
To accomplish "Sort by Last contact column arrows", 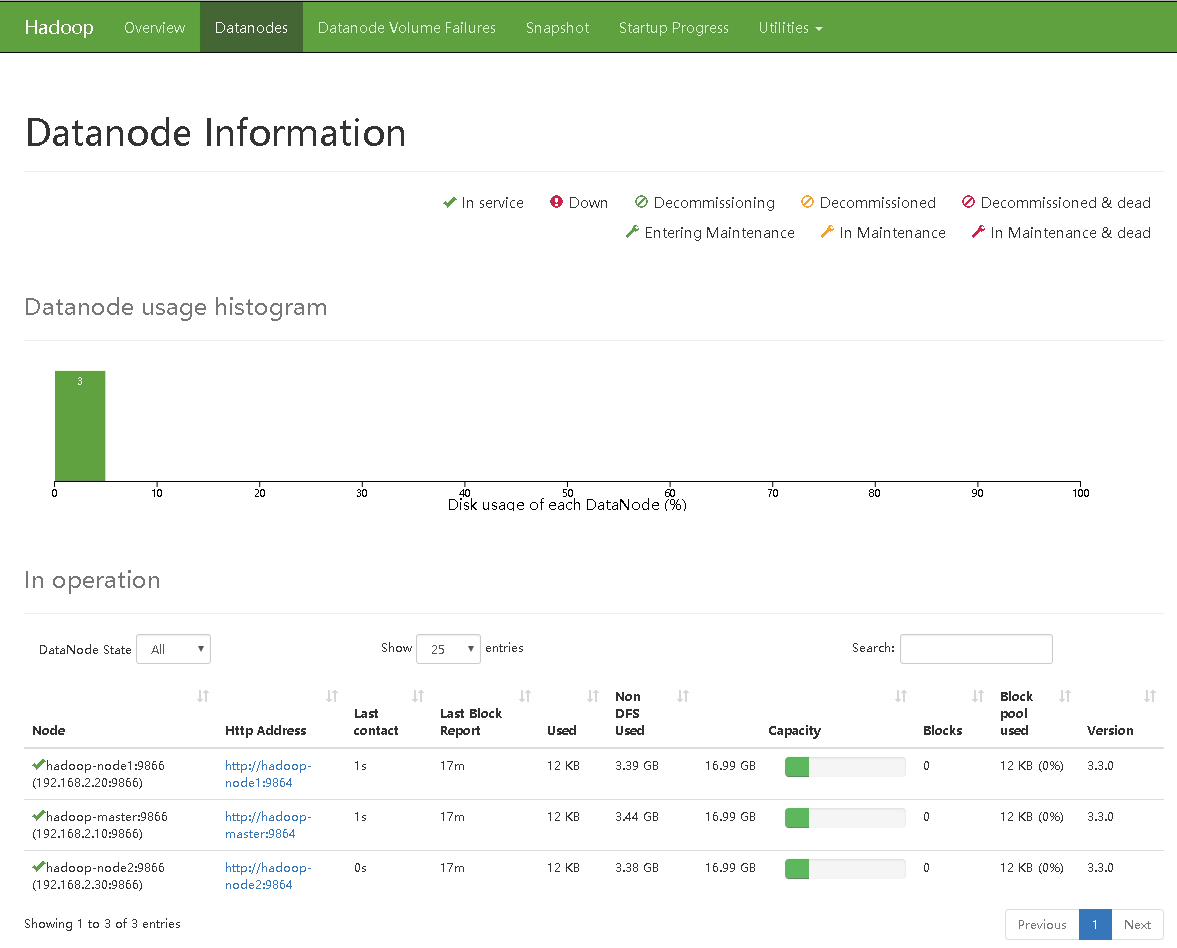I will tap(418, 697).
